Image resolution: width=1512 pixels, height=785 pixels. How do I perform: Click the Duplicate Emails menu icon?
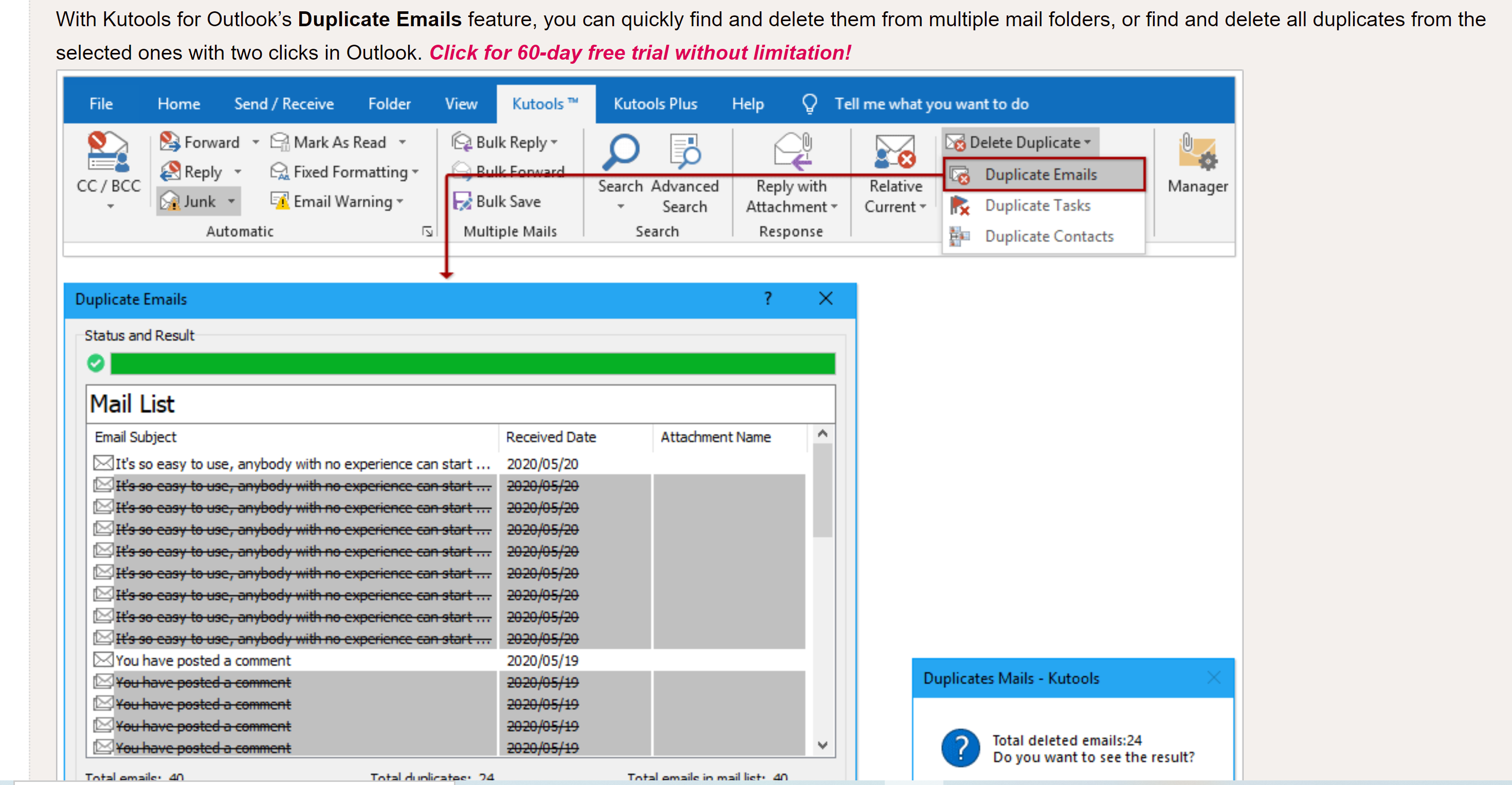tap(960, 174)
